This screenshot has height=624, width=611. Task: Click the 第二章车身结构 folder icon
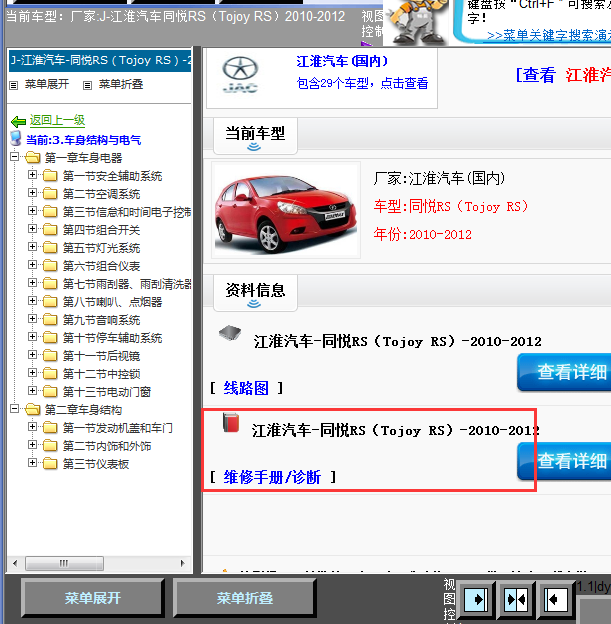[33, 410]
